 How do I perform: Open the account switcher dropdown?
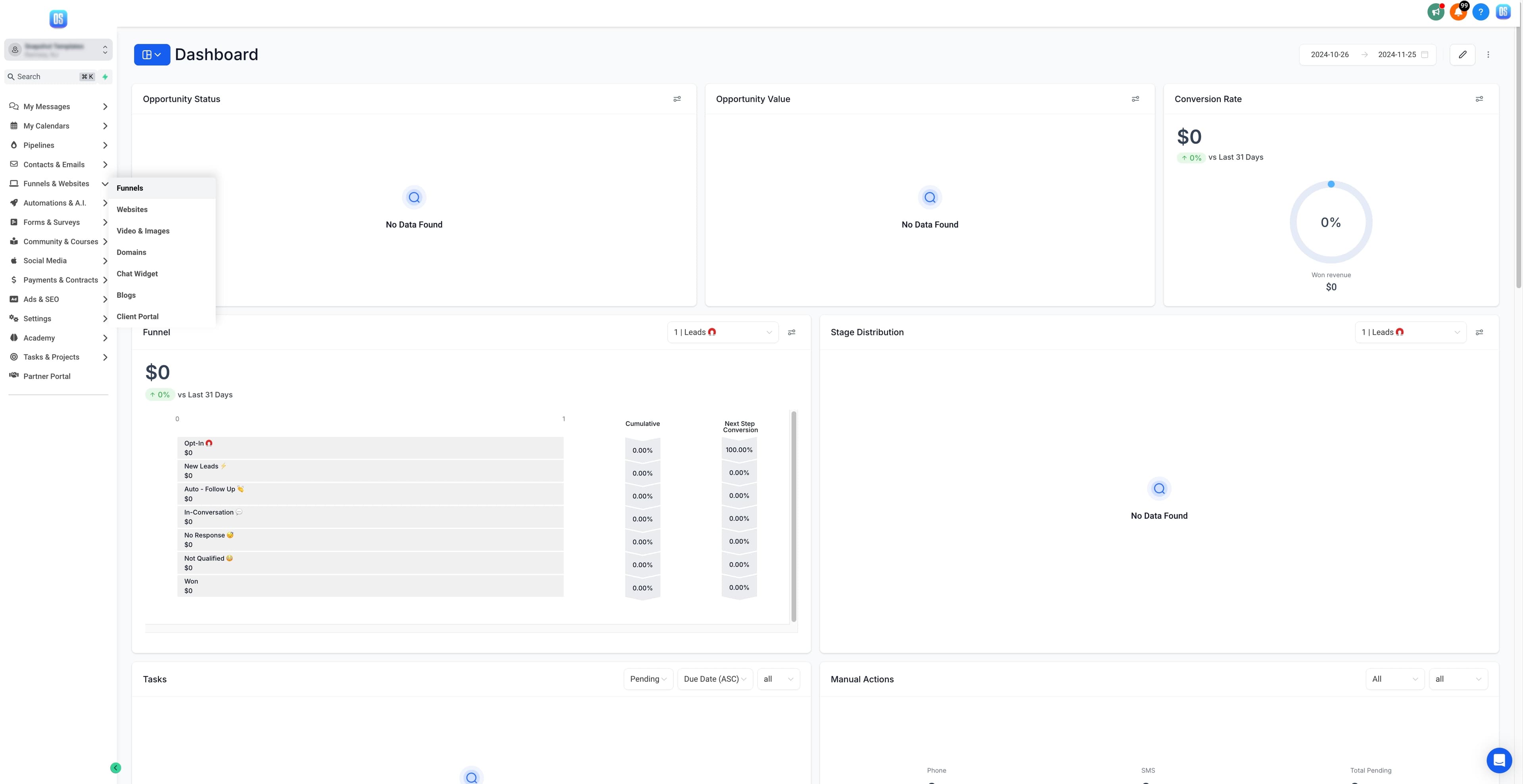(x=58, y=50)
